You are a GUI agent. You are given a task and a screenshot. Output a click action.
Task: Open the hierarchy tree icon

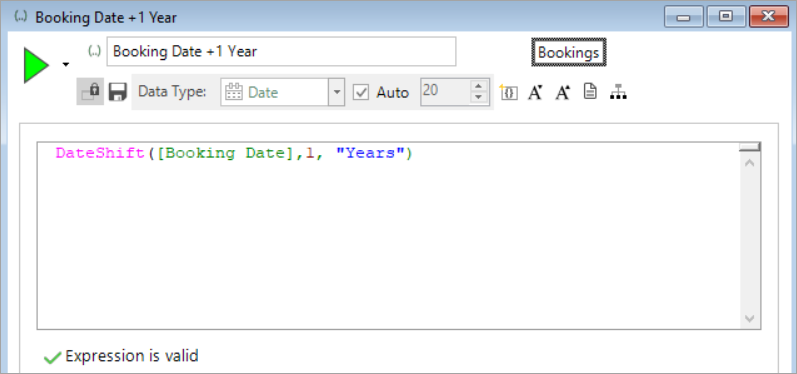click(x=618, y=92)
